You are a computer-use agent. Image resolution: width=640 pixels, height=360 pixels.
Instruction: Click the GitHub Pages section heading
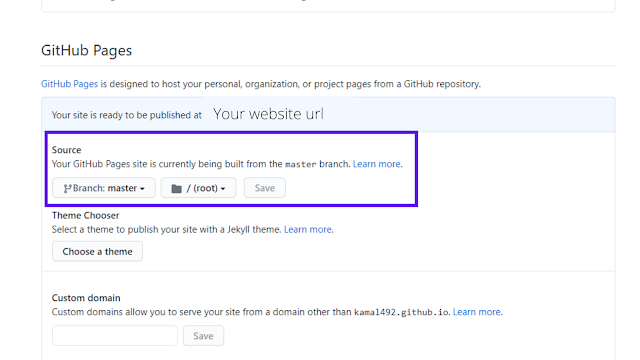coord(87,50)
